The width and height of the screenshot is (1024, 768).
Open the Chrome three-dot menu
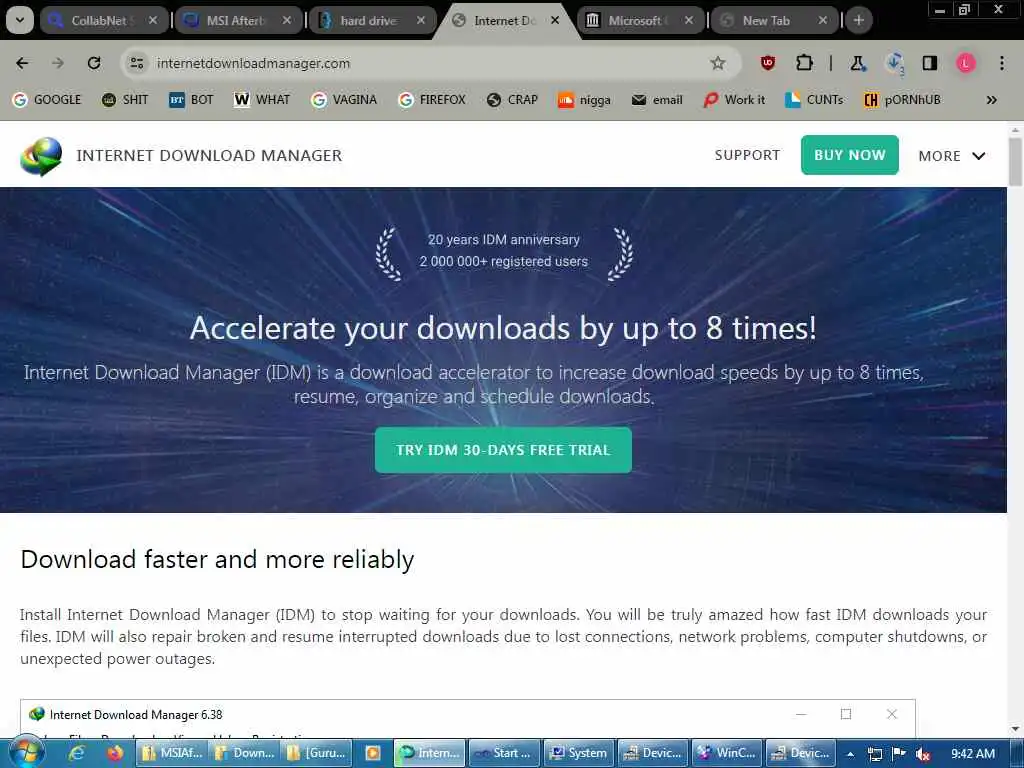[x=1002, y=63]
